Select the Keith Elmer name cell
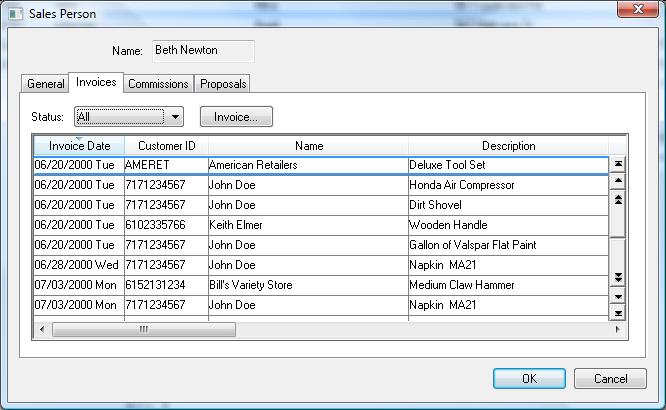The image size is (666, 410). [308, 225]
